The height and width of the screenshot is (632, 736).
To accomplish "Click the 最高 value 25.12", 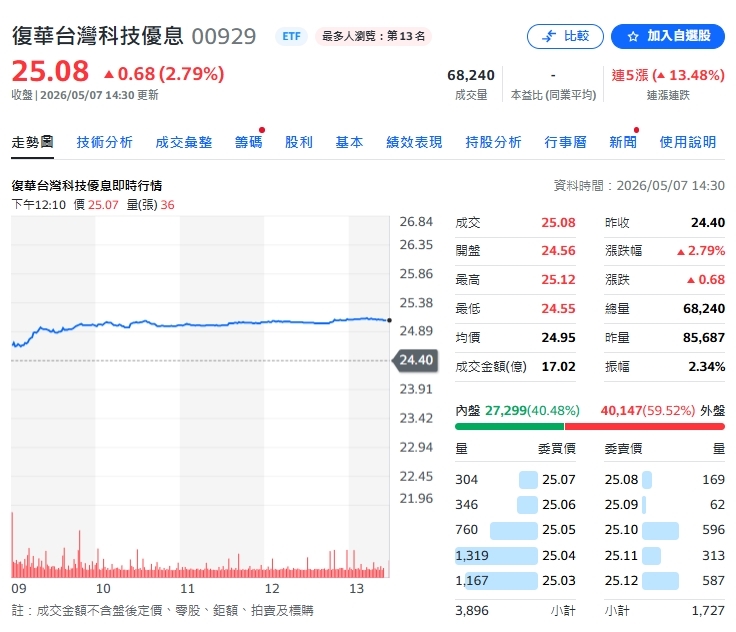I will tap(558, 280).
